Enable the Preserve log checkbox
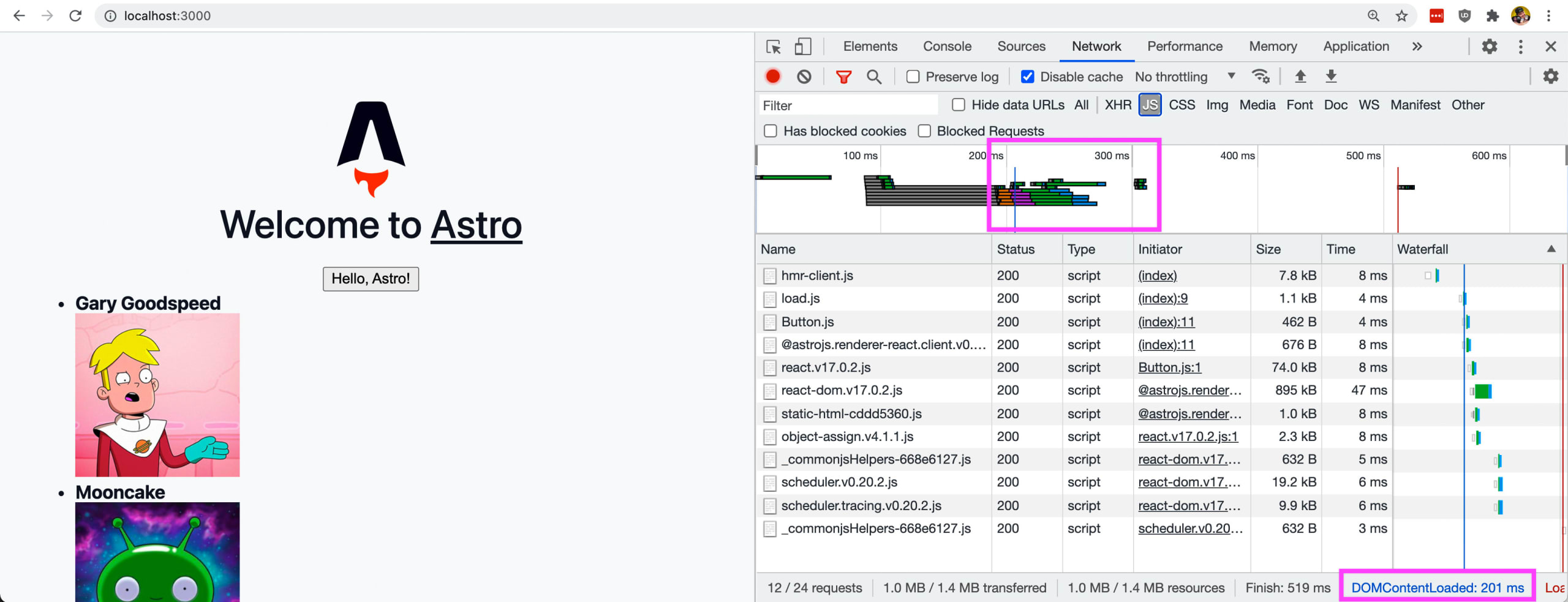The width and height of the screenshot is (1568, 602). pos(913,77)
